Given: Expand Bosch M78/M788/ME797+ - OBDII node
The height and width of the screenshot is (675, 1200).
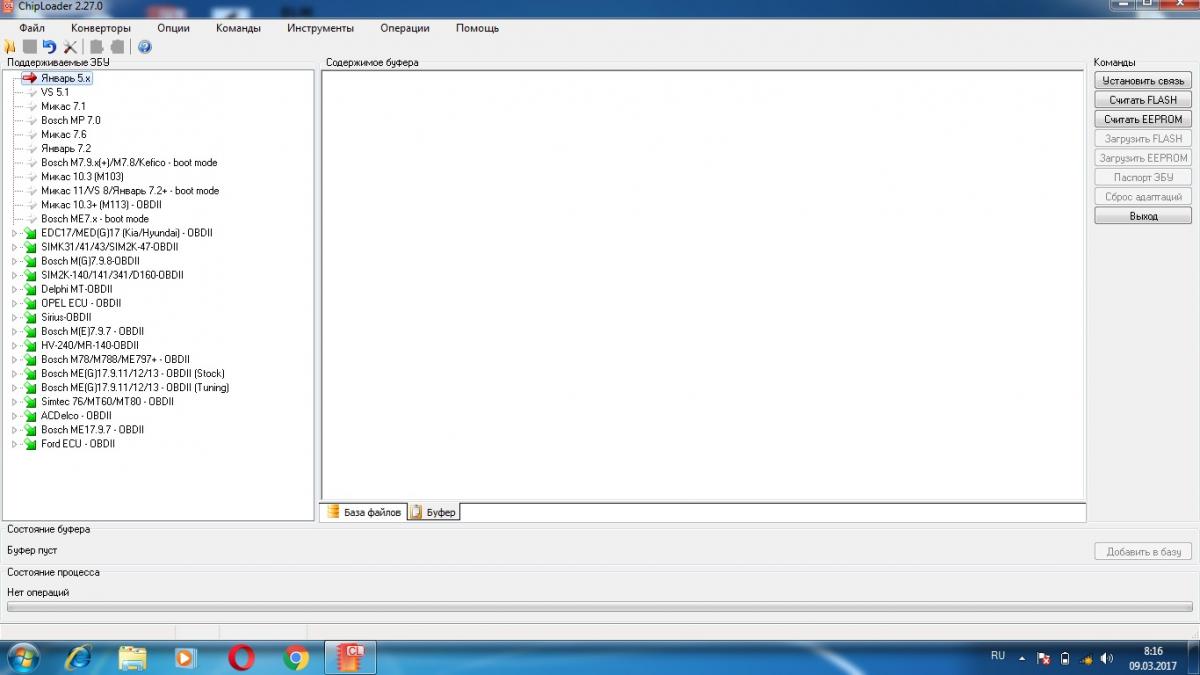Looking at the screenshot, I should click(15, 359).
